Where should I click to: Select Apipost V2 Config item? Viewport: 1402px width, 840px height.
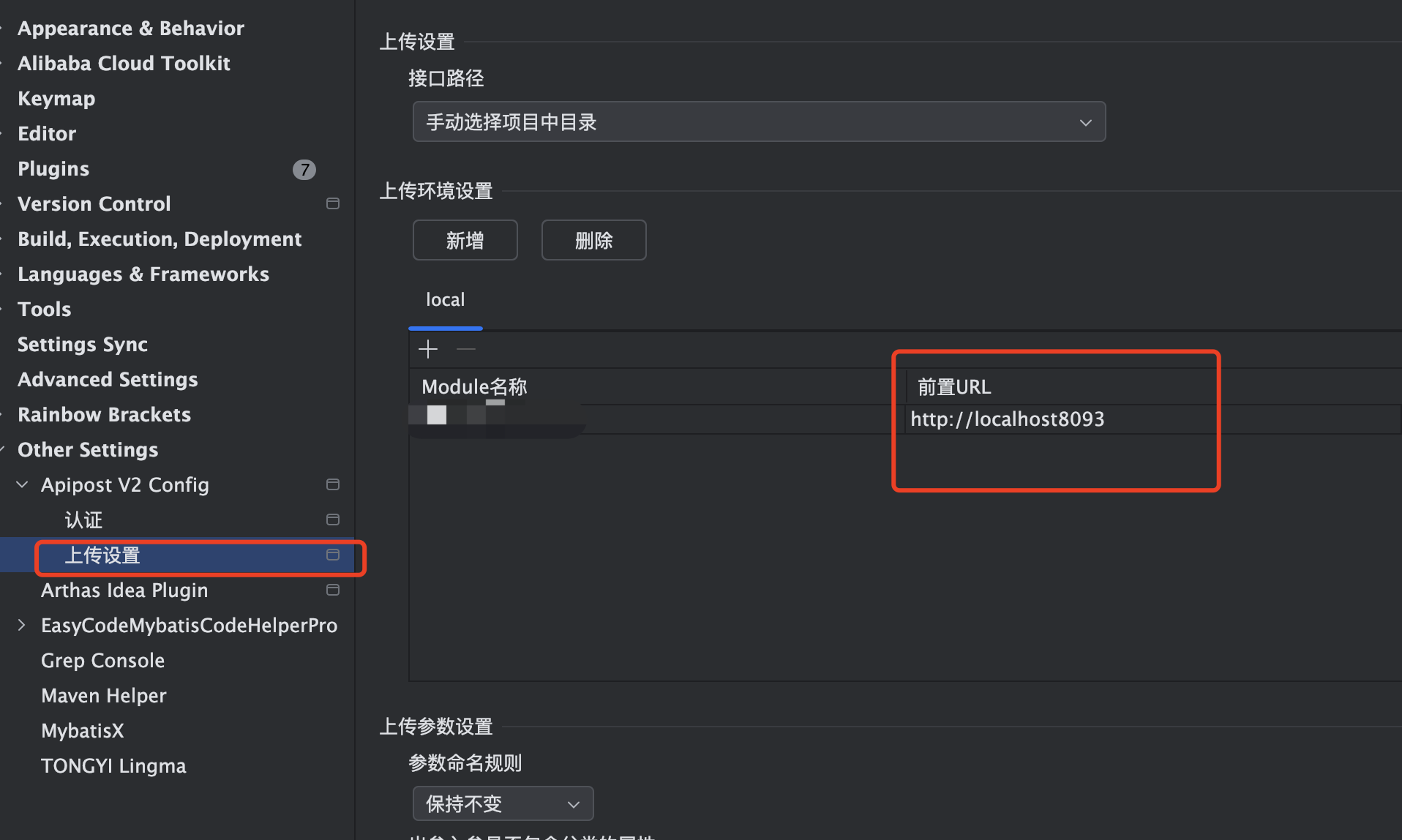[x=125, y=484]
